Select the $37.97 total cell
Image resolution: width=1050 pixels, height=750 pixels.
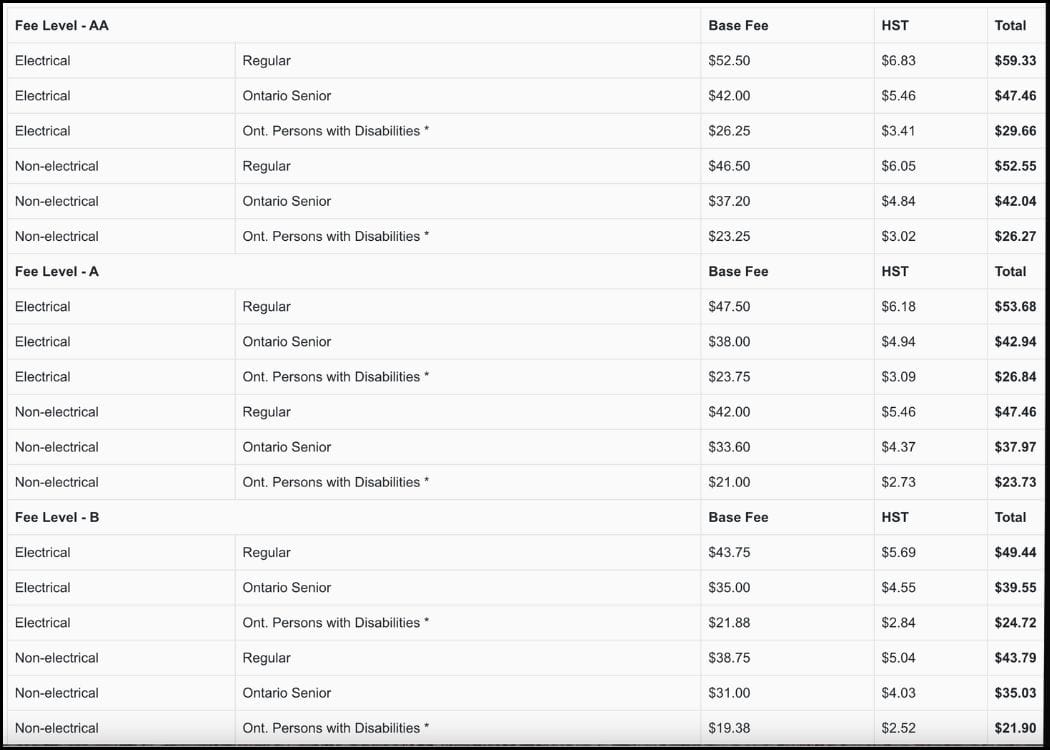coord(1015,447)
